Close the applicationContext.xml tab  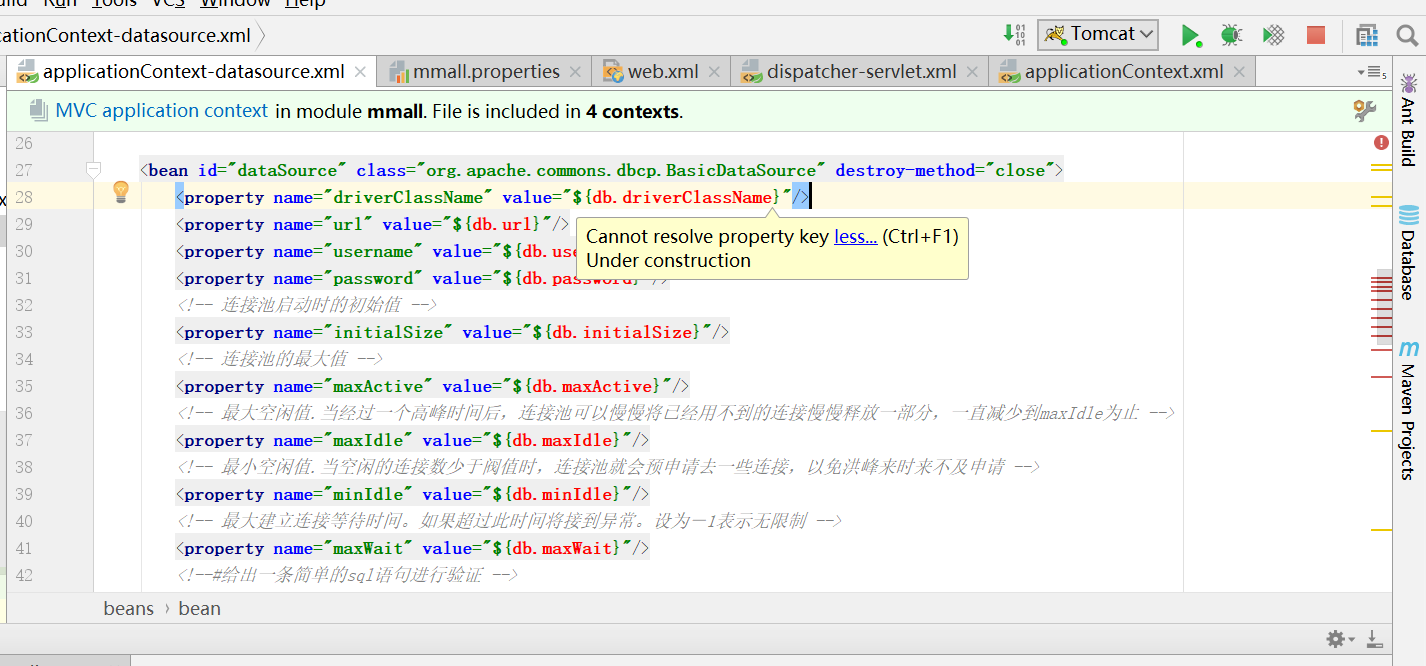tap(1239, 72)
